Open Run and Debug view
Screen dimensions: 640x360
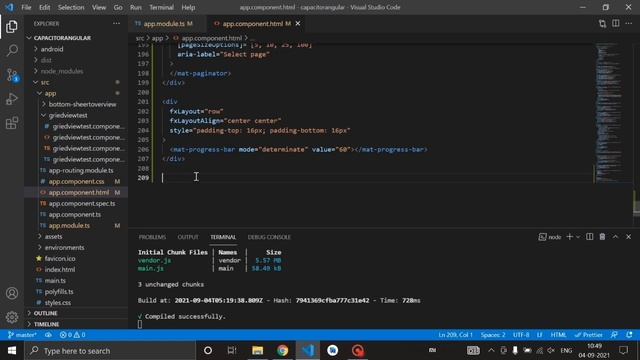[12, 99]
